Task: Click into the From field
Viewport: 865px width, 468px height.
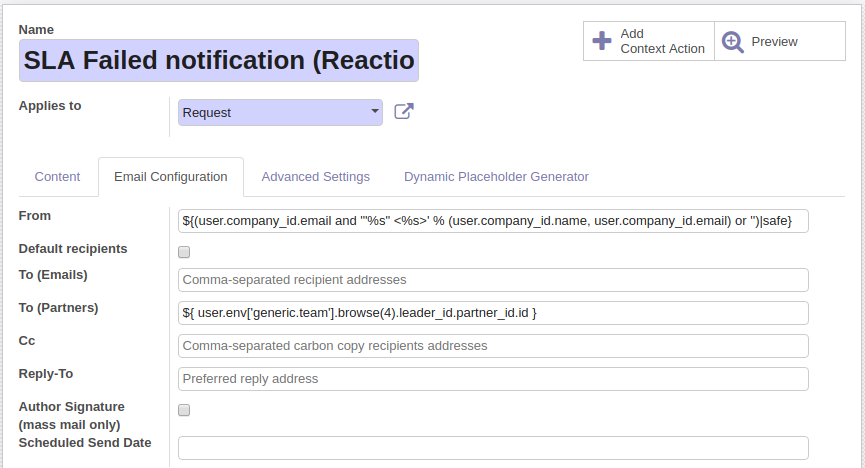Action: pos(493,221)
